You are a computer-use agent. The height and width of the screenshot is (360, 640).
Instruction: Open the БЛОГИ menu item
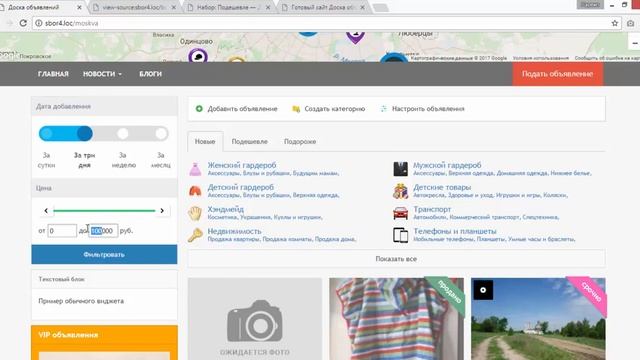[151, 74]
